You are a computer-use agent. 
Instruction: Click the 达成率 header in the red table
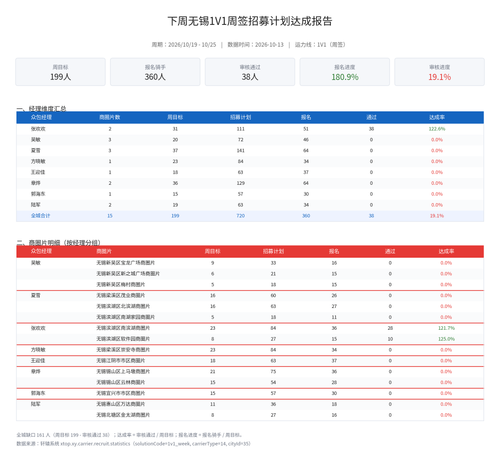click(x=446, y=251)
